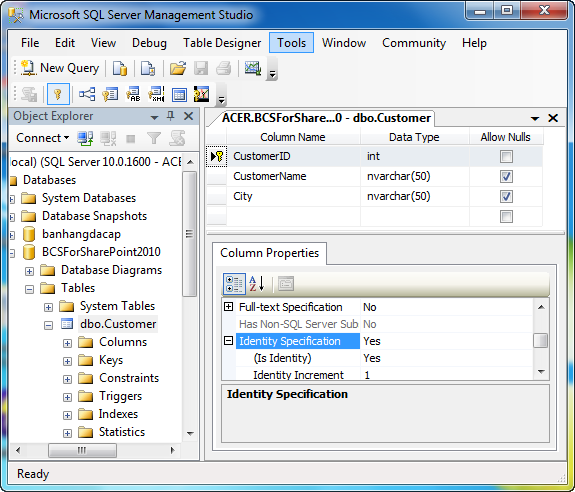Uncheck Allow Nulls for City

tap(506, 197)
